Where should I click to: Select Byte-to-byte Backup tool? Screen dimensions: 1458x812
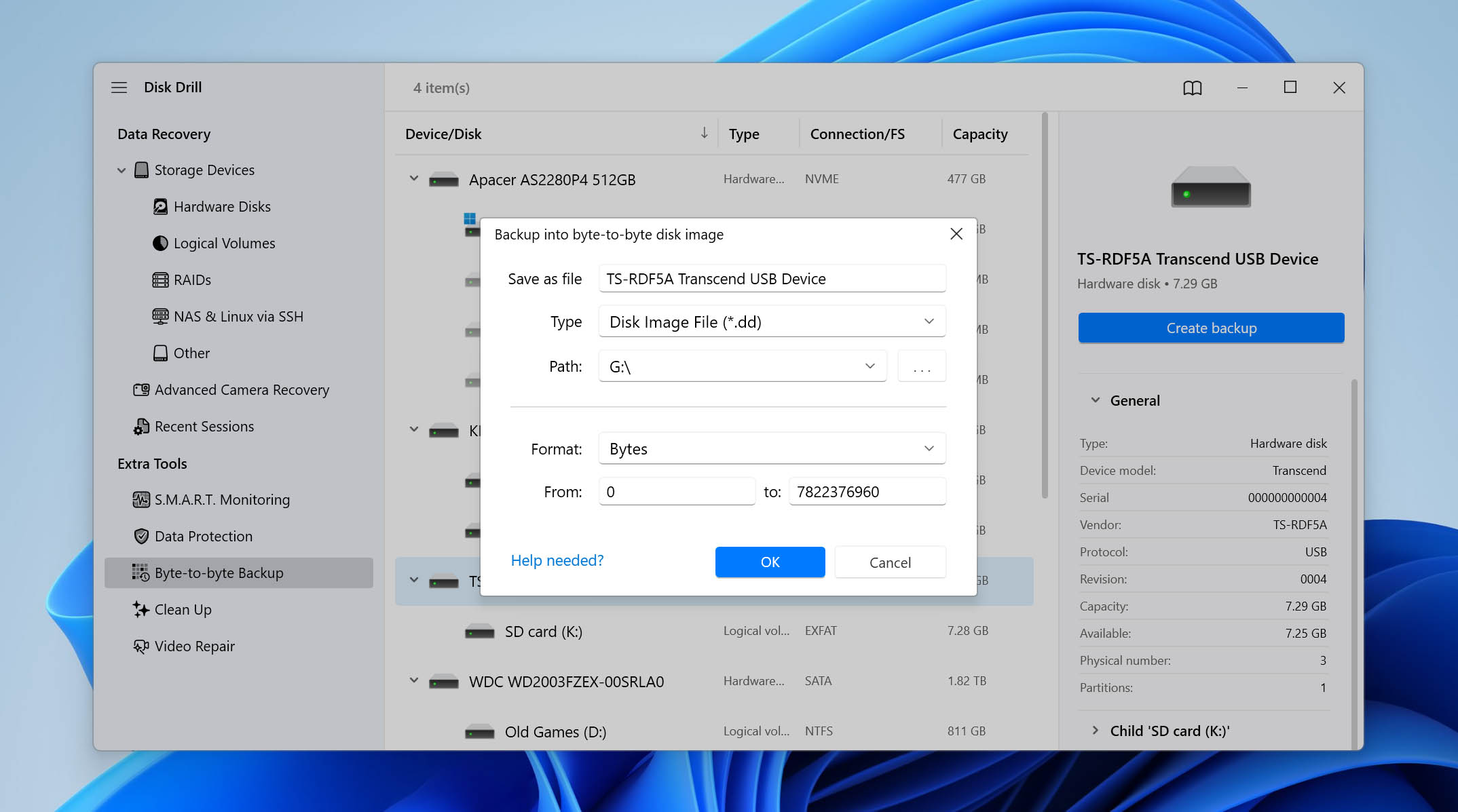[239, 573]
